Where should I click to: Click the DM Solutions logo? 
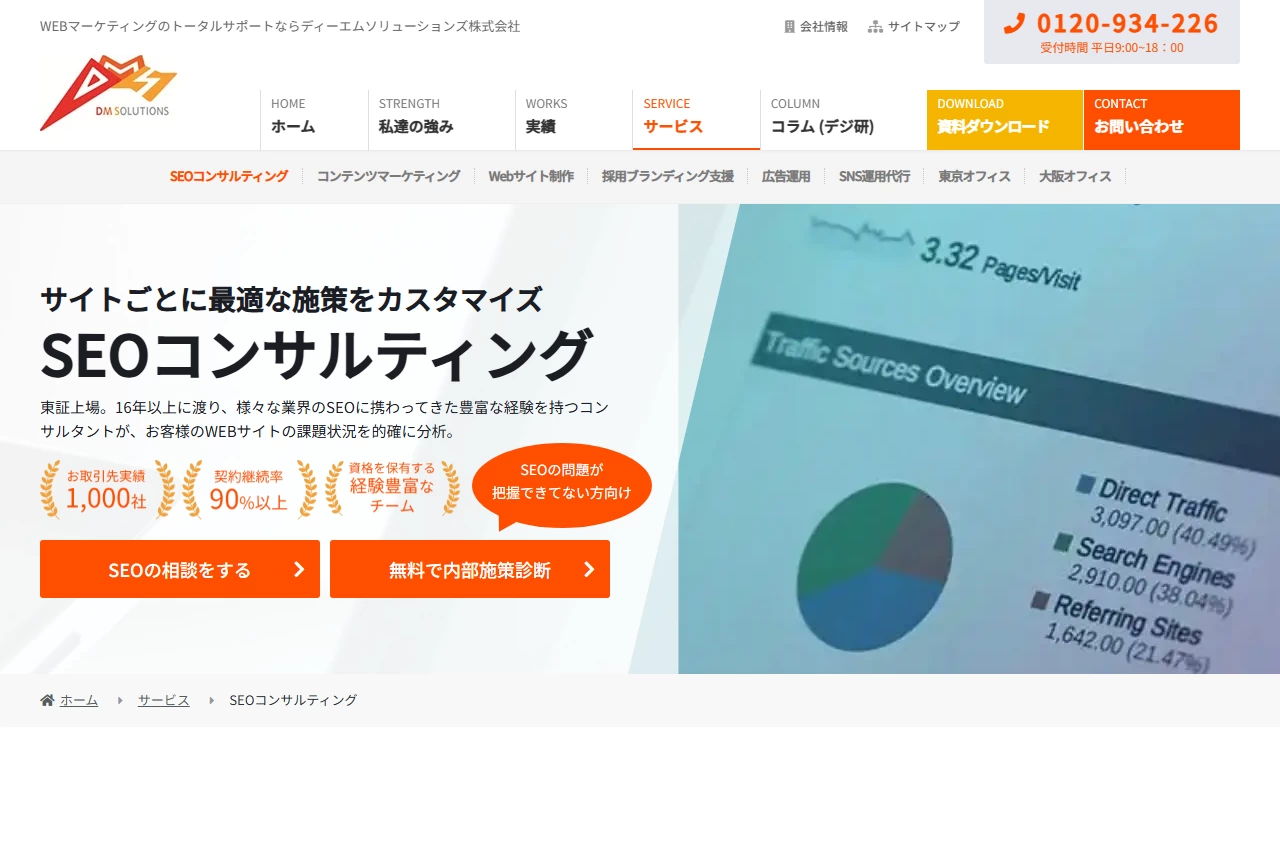click(108, 92)
